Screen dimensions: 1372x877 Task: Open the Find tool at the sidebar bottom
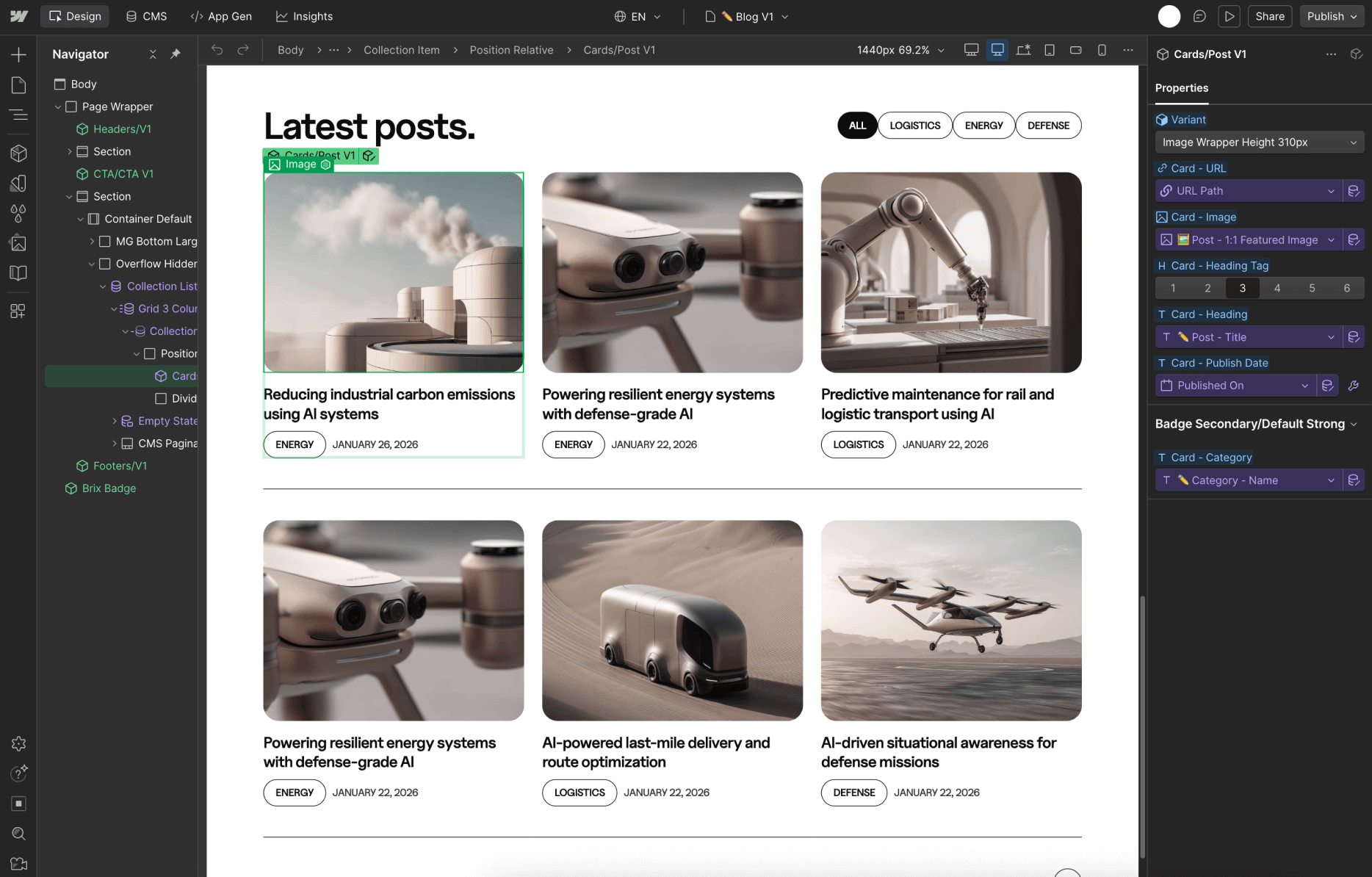point(18,834)
